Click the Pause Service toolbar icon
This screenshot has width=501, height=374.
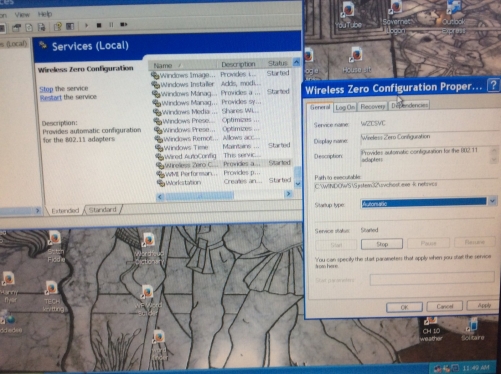(111, 25)
